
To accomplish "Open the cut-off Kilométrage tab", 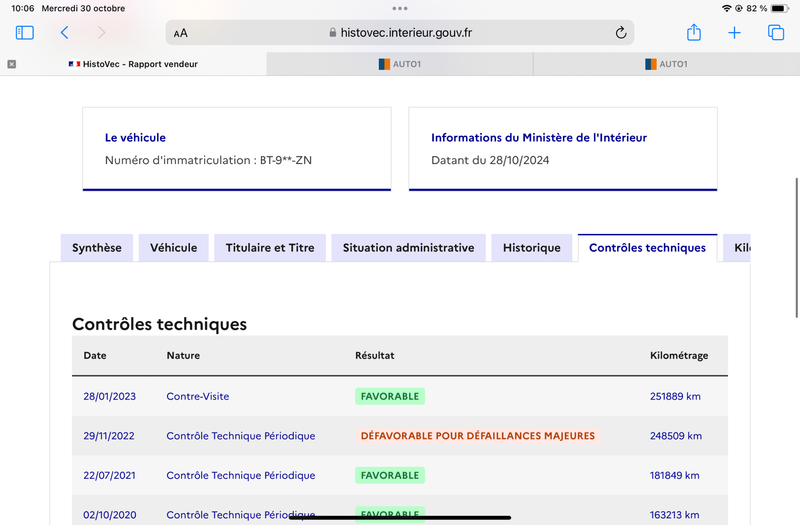I will pyautogui.click(x=737, y=247).
